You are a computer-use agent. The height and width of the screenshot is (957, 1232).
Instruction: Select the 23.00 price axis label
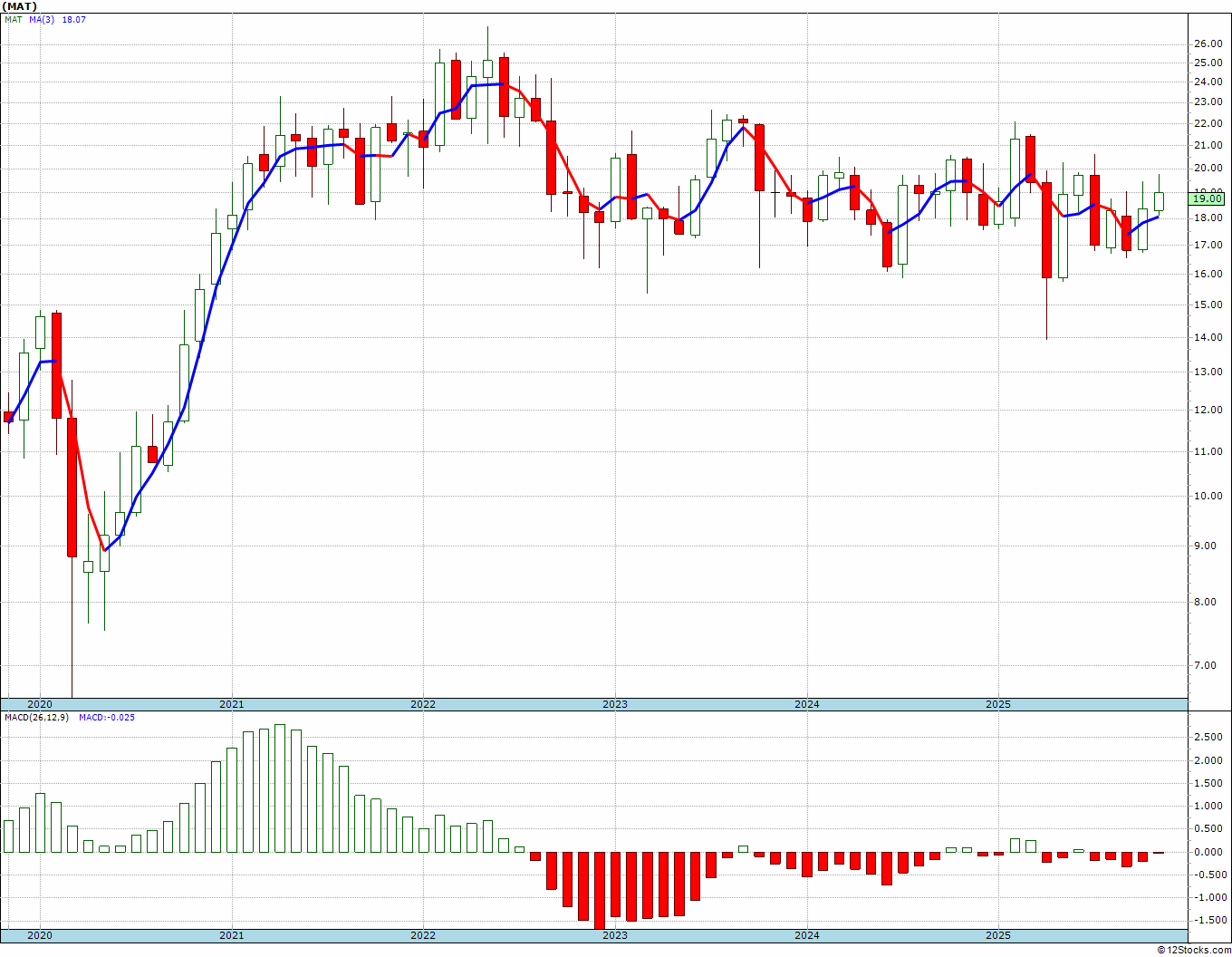(x=1208, y=102)
